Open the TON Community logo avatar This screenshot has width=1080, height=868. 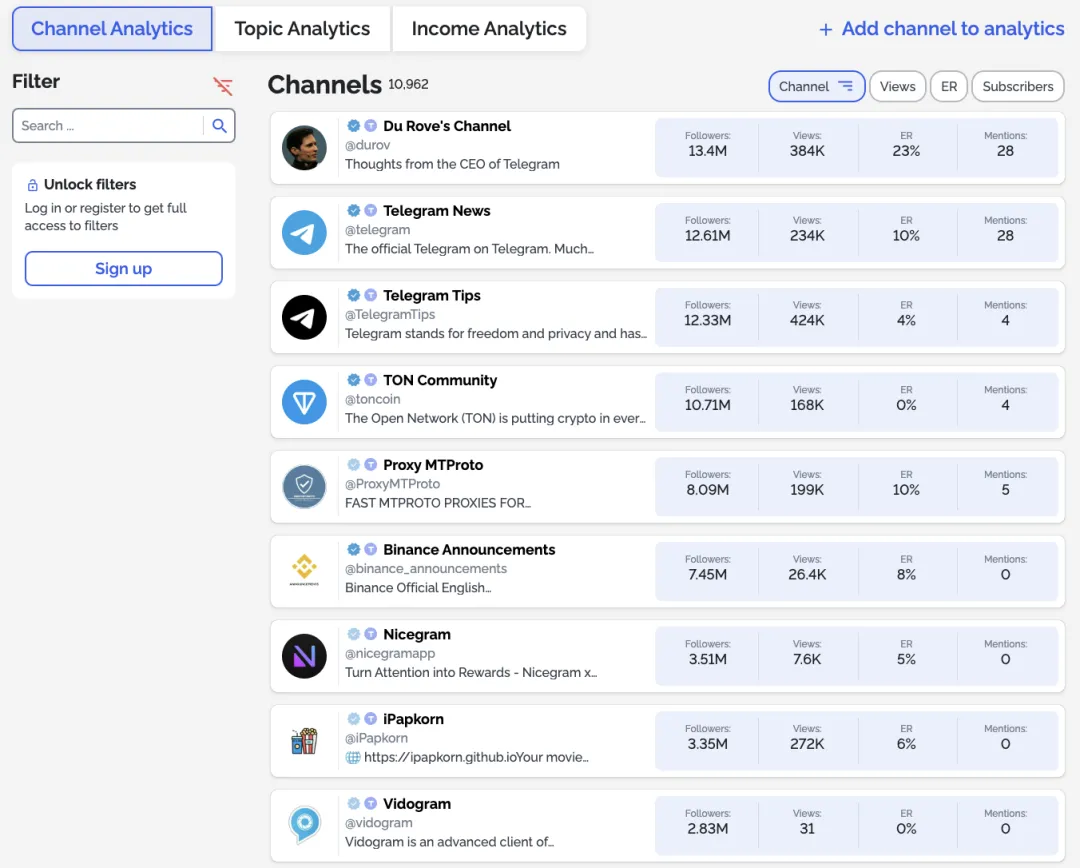coord(304,402)
